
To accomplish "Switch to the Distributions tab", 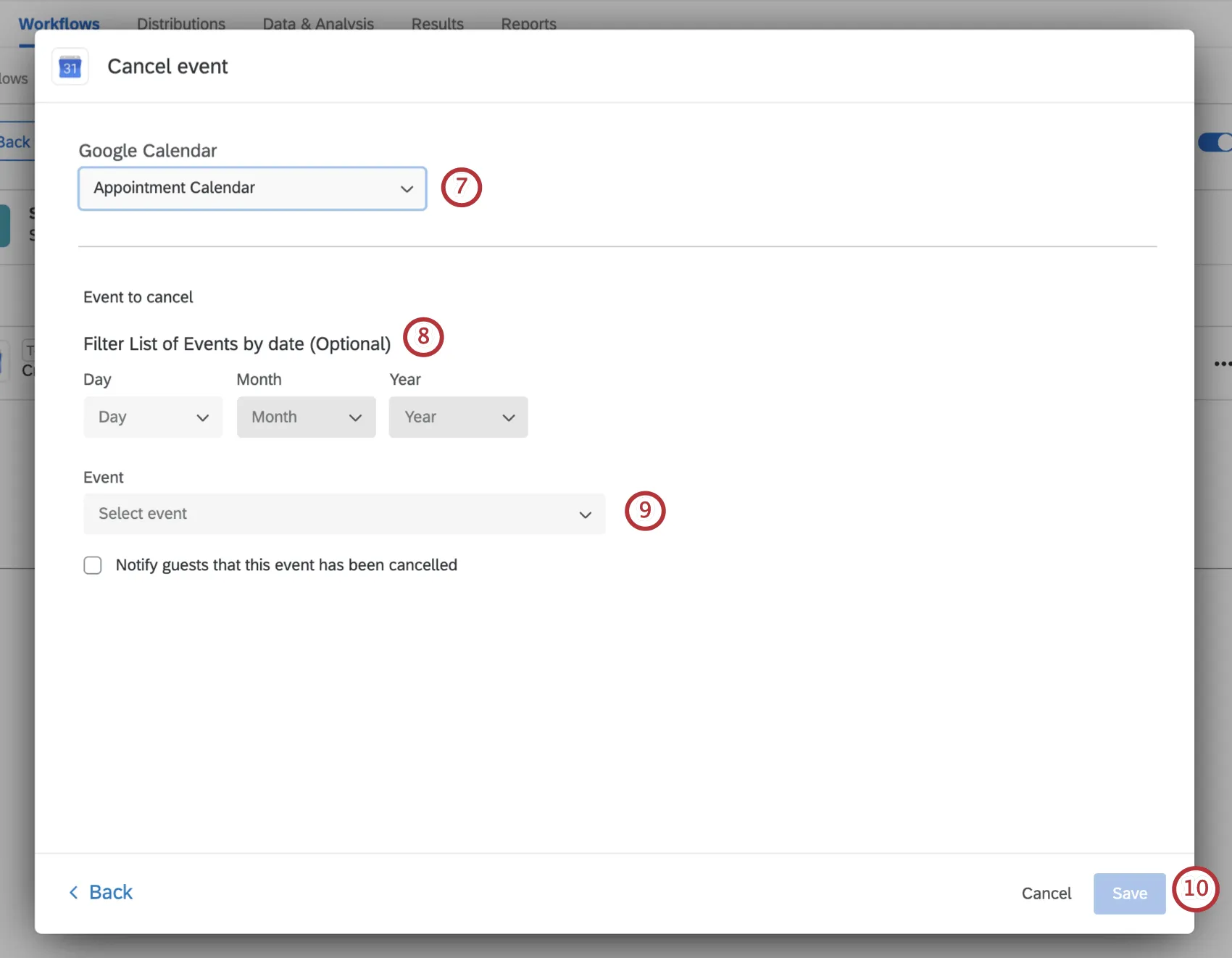I will pyautogui.click(x=181, y=23).
